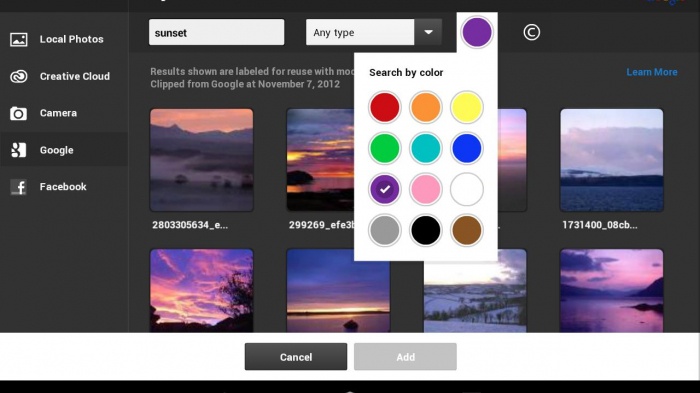Pick the green color swatch

tap(384, 148)
